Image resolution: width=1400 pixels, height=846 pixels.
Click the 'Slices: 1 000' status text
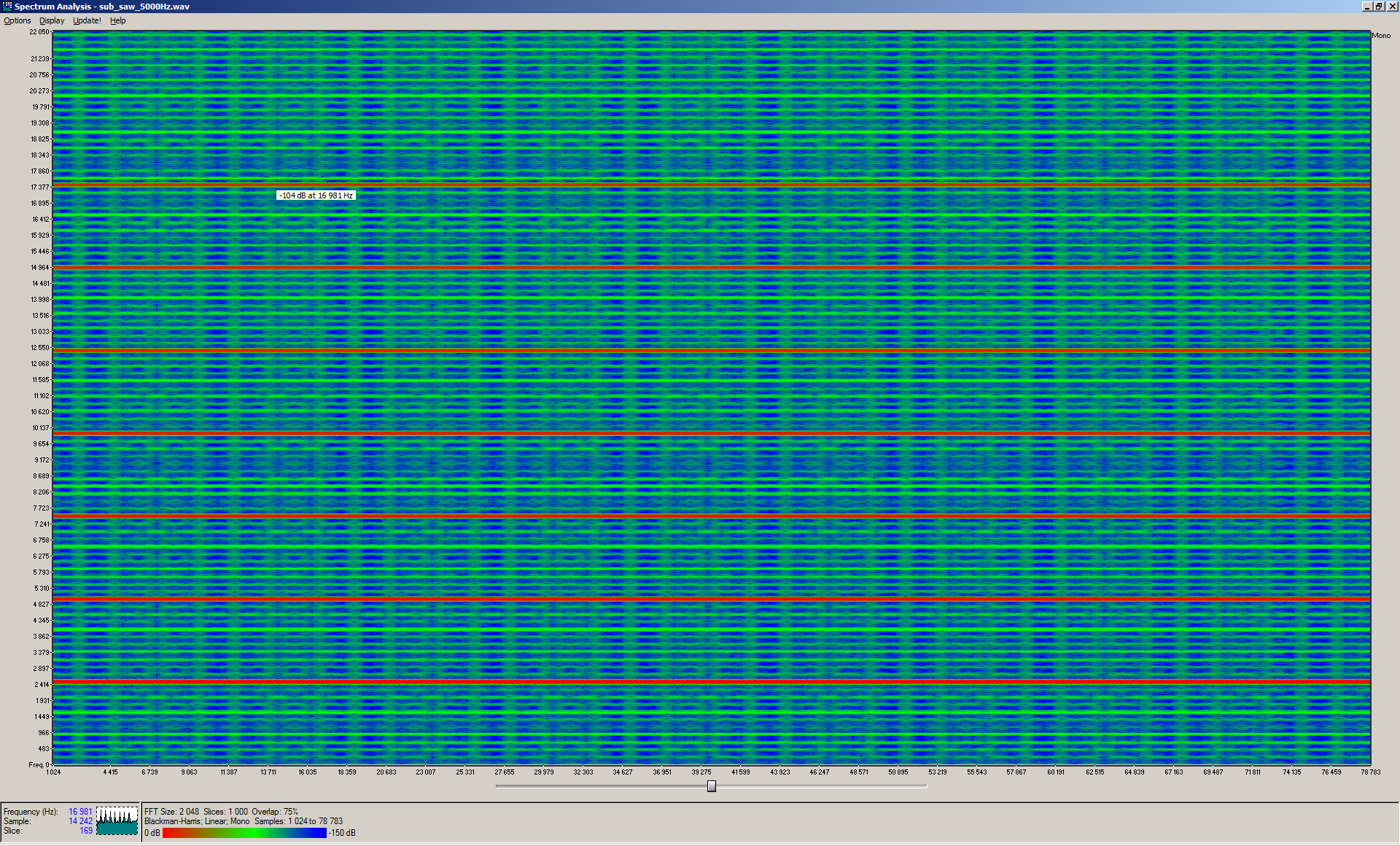[225, 812]
